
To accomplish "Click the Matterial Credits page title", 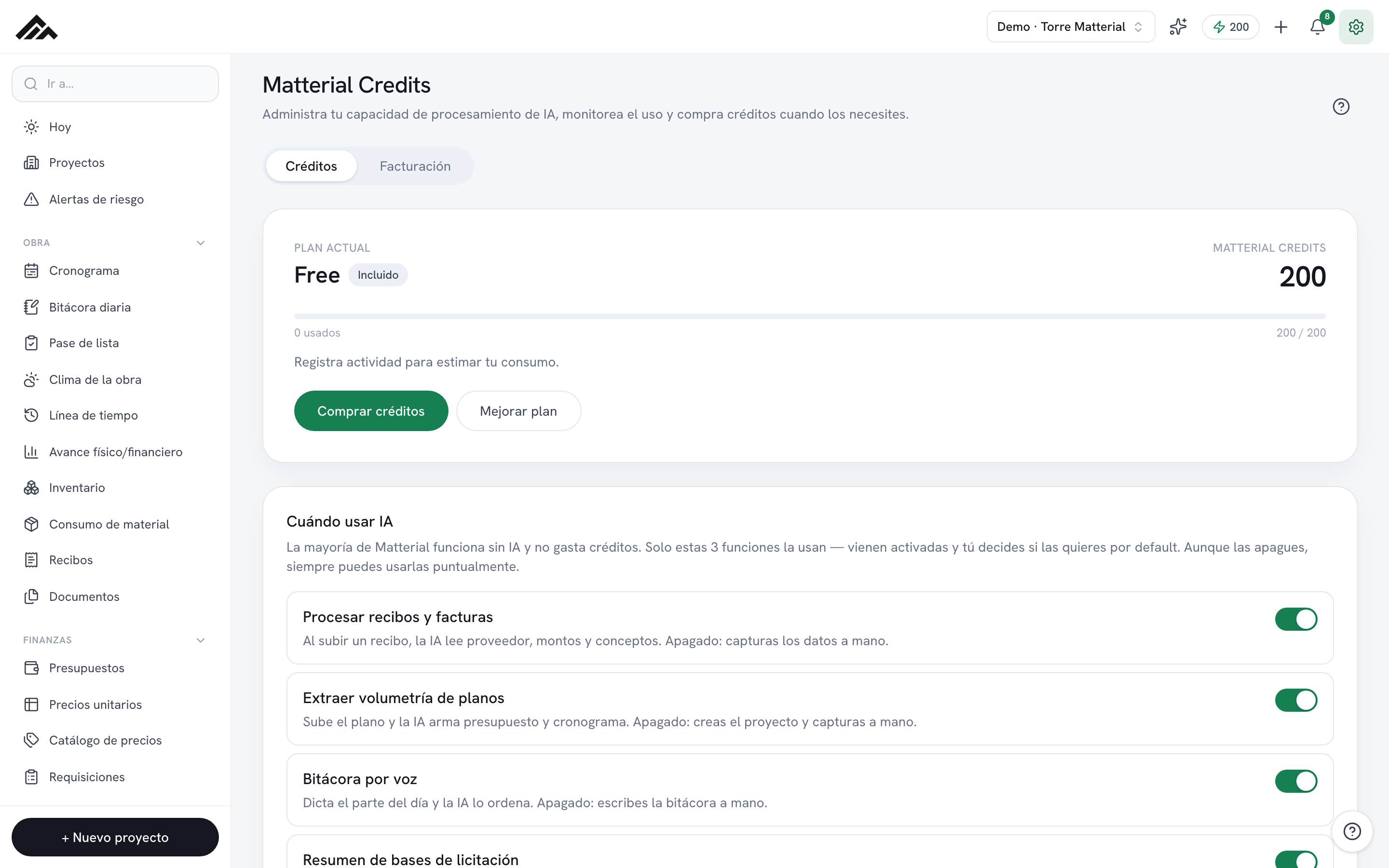I will (x=346, y=85).
